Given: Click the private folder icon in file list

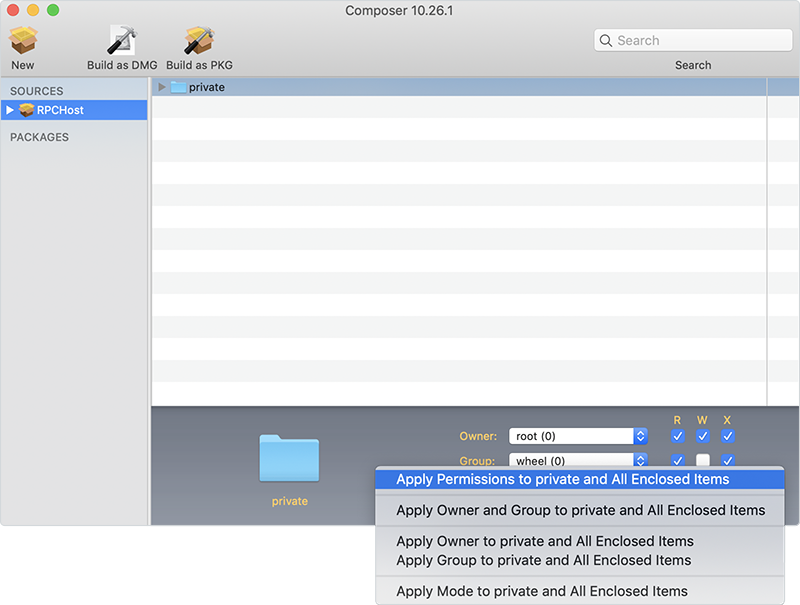Looking at the screenshot, I should (178, 87).
